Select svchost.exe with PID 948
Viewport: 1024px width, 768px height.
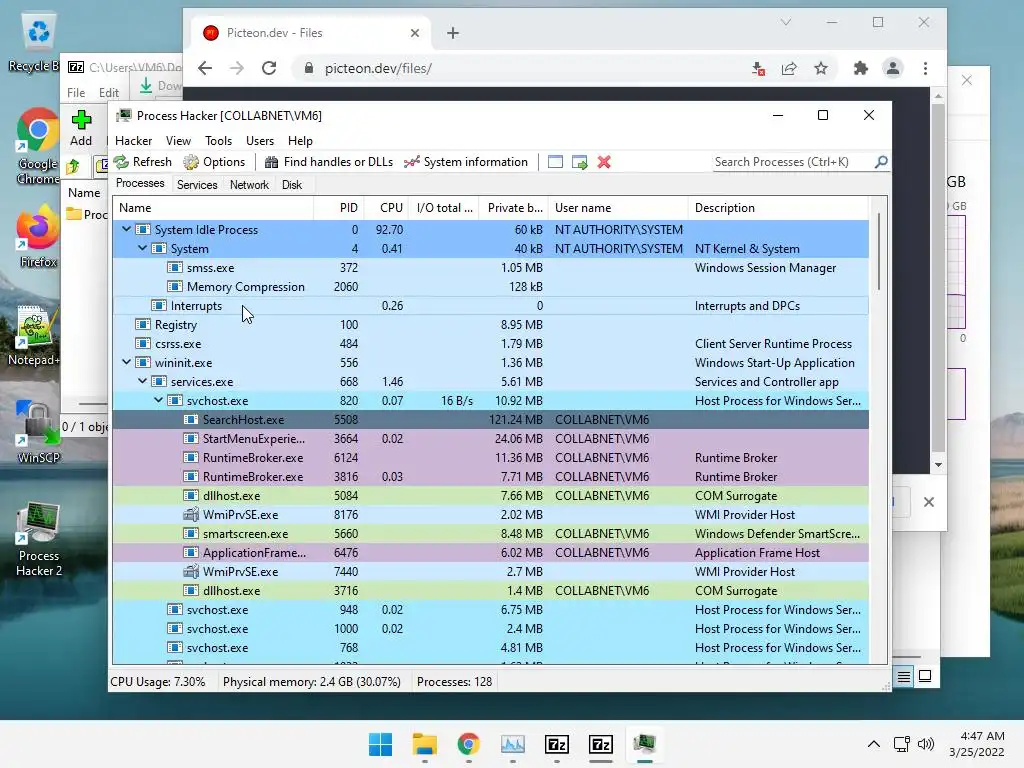[x=490, y=609]
